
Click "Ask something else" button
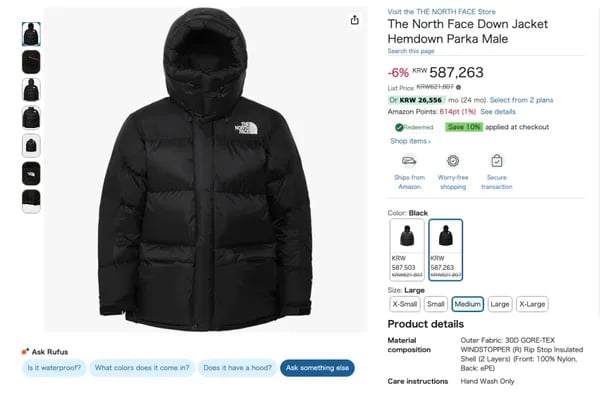coord(317,368)
